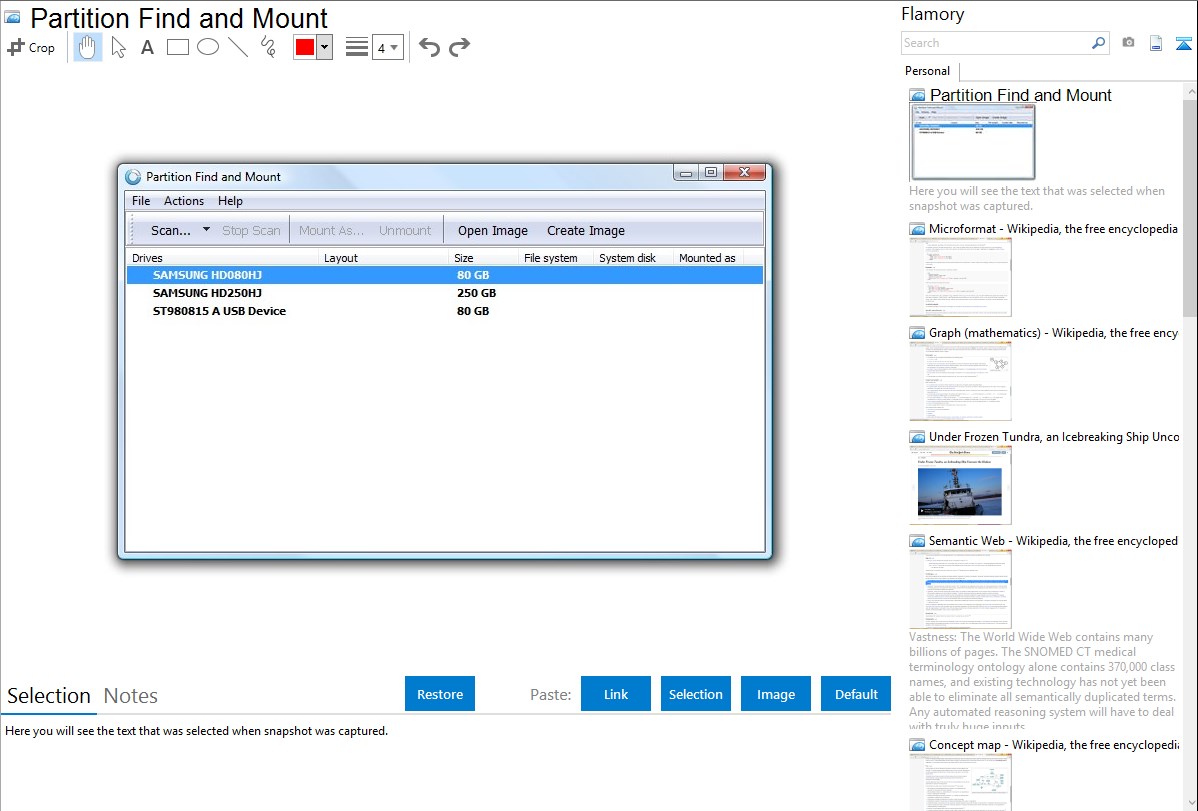The image size is (1198, 811).
Task: Click the Mounted as column header
Action: coord(708,258)
